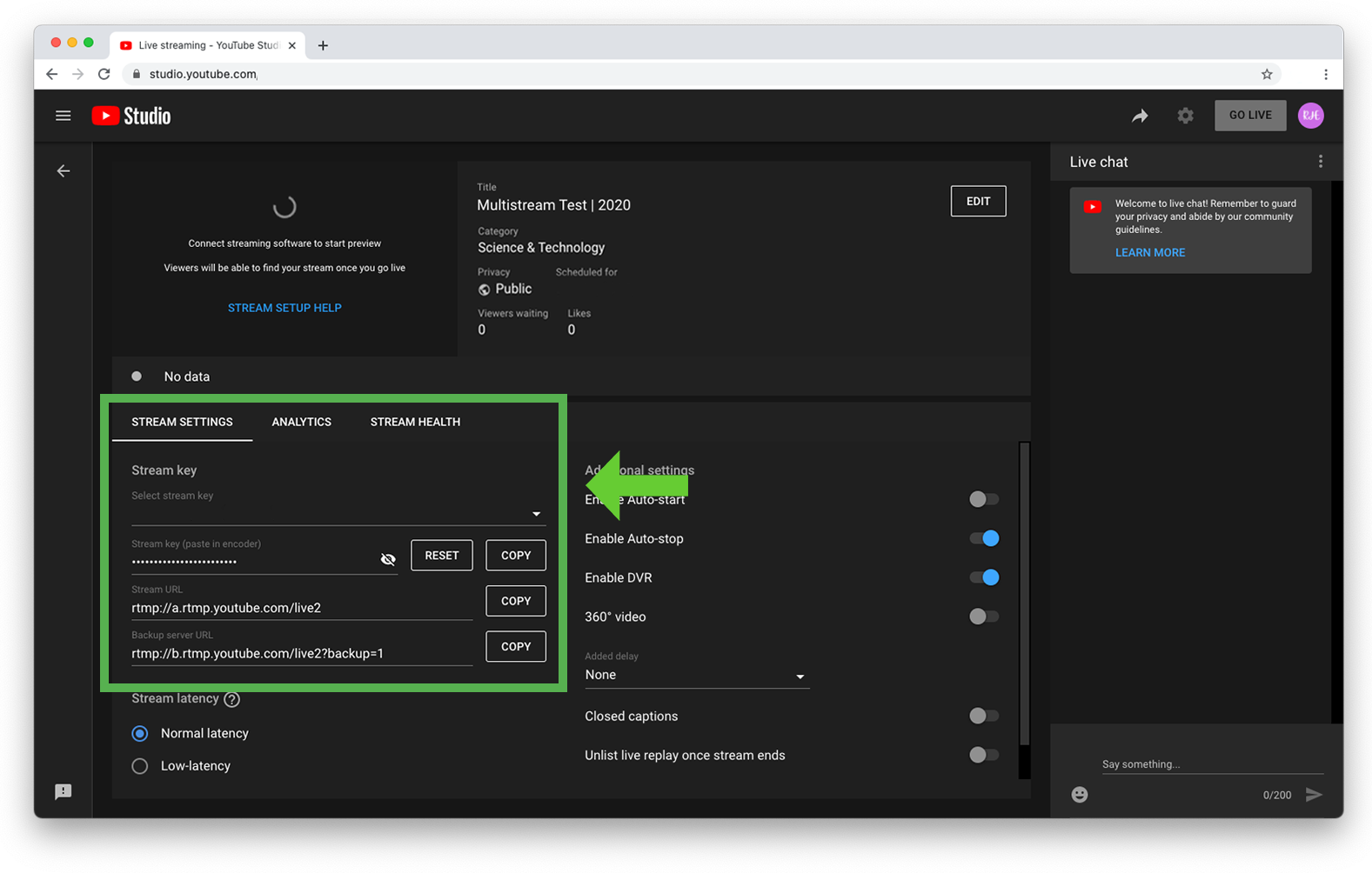This screenshot has width=1372, height=873.
Task: Click LEARN MORE in live chat
Action: pos(1150,253)
